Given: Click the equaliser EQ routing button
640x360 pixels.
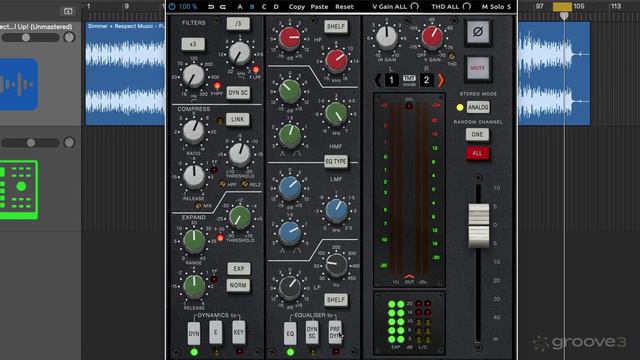Looking at the screenshot, I should (x=290, y=333).
